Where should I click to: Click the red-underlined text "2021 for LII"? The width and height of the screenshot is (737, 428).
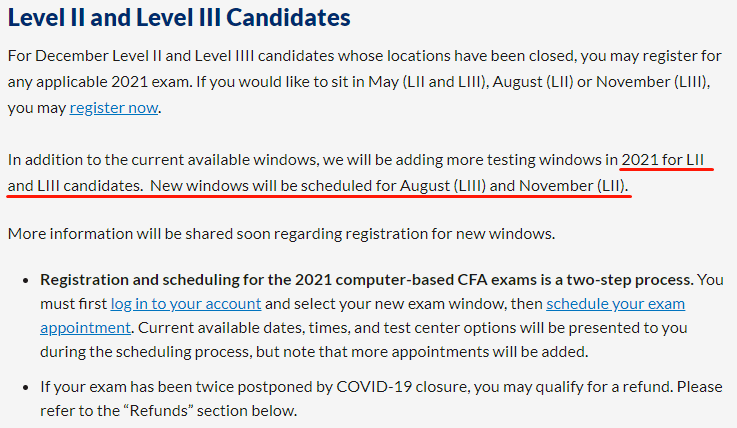tap(667, 159)
